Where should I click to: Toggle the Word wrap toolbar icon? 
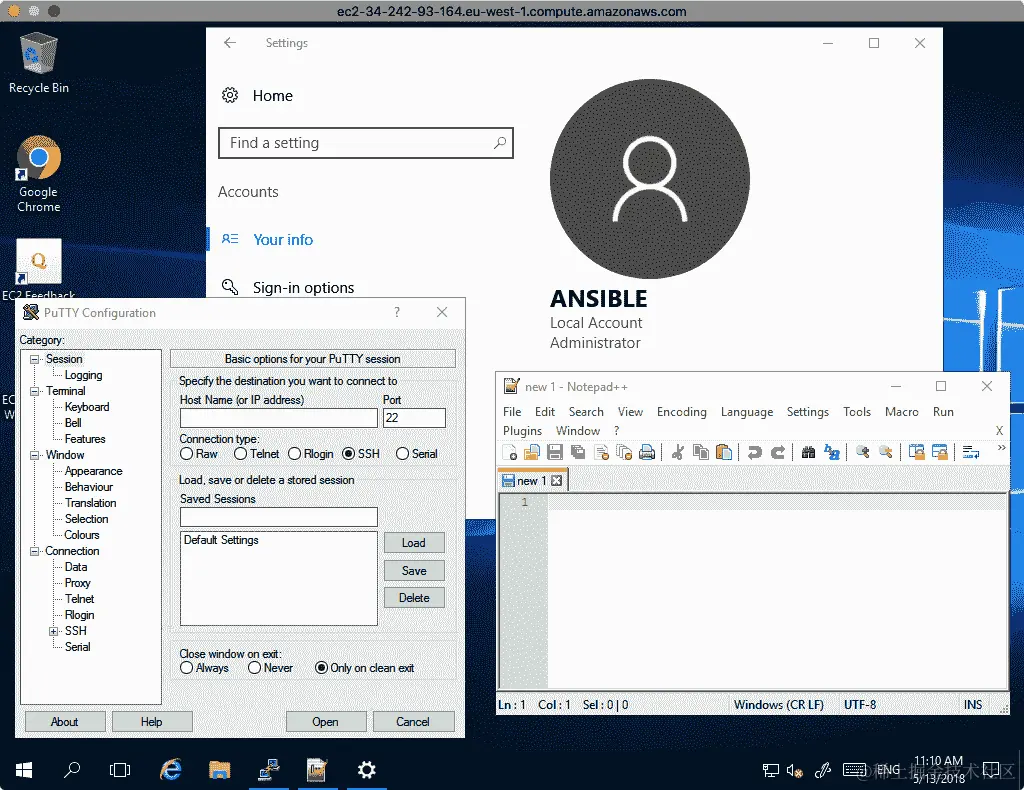click(971, 452)
